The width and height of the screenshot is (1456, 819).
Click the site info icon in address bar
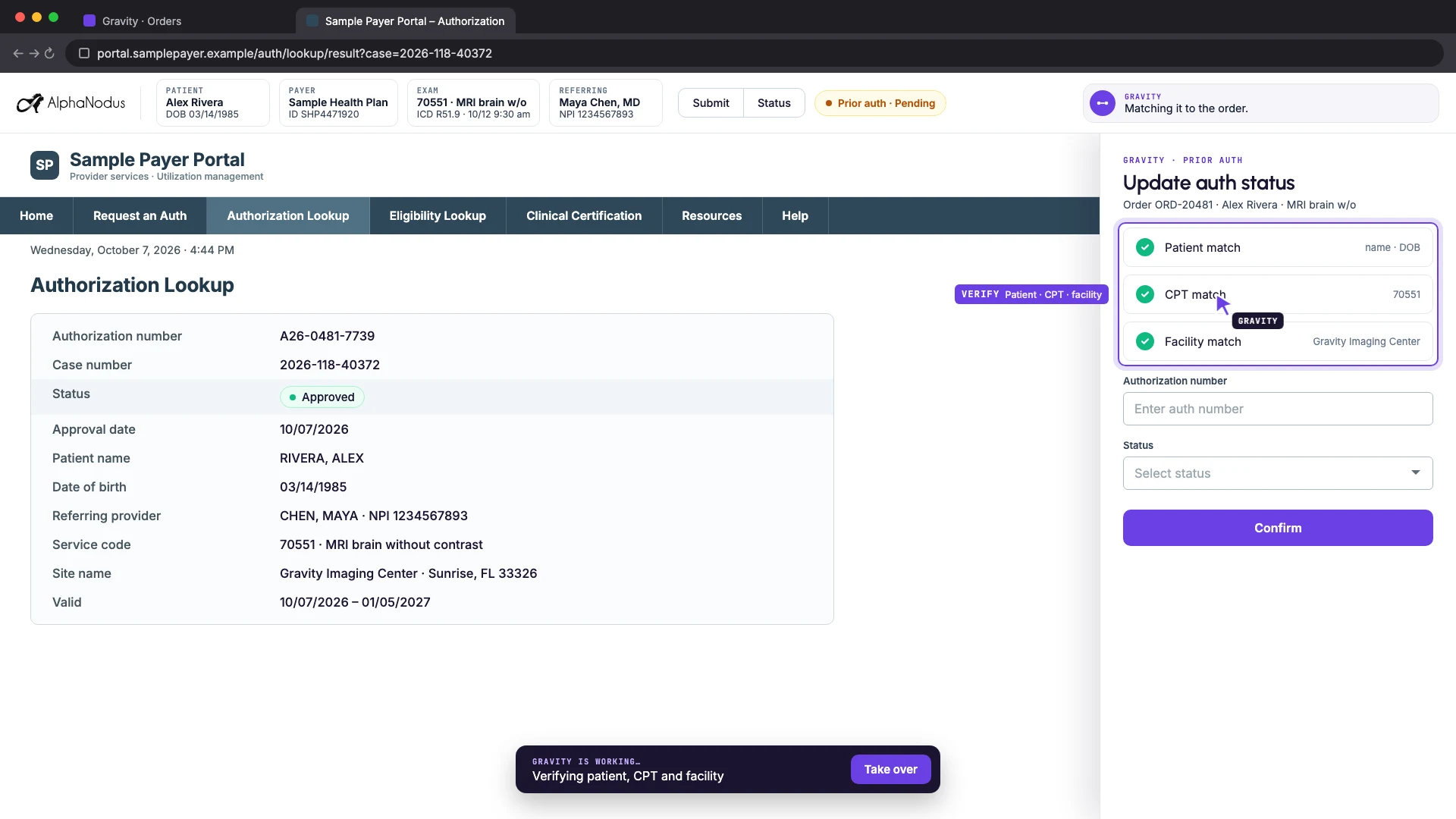[x=84, y=53]
